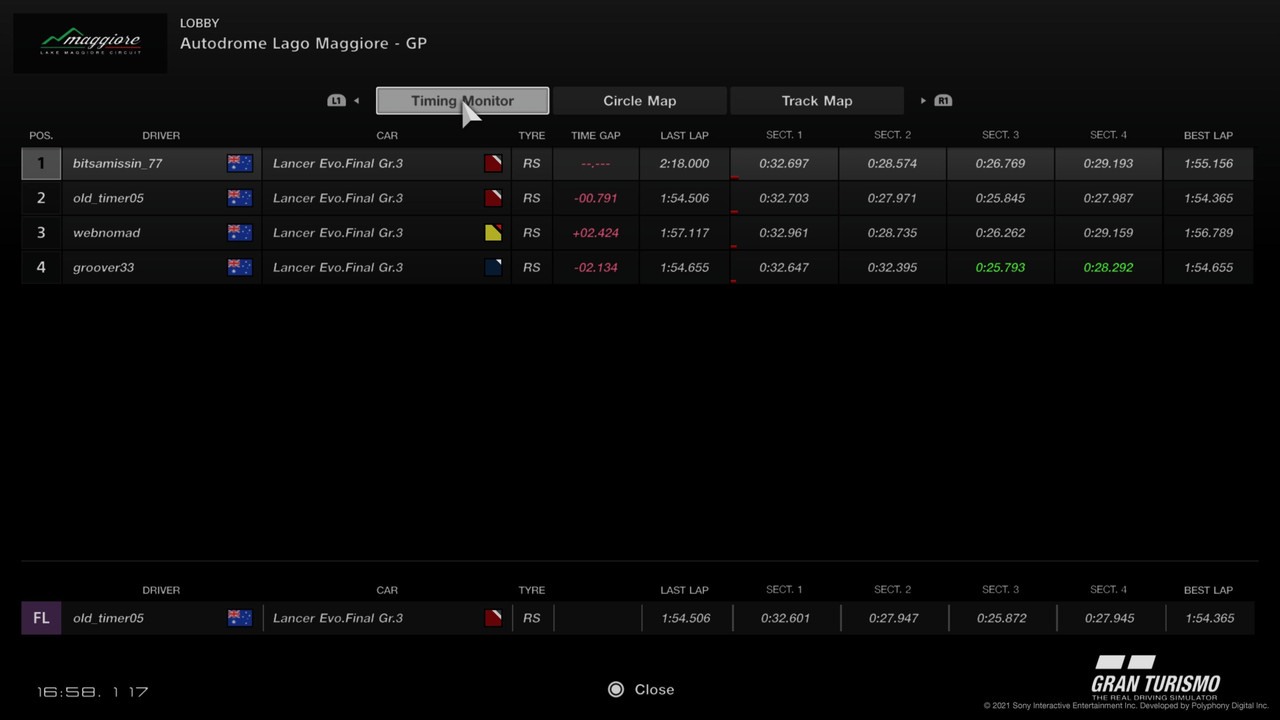Switch to the Circle Map tab

[640, 101]
